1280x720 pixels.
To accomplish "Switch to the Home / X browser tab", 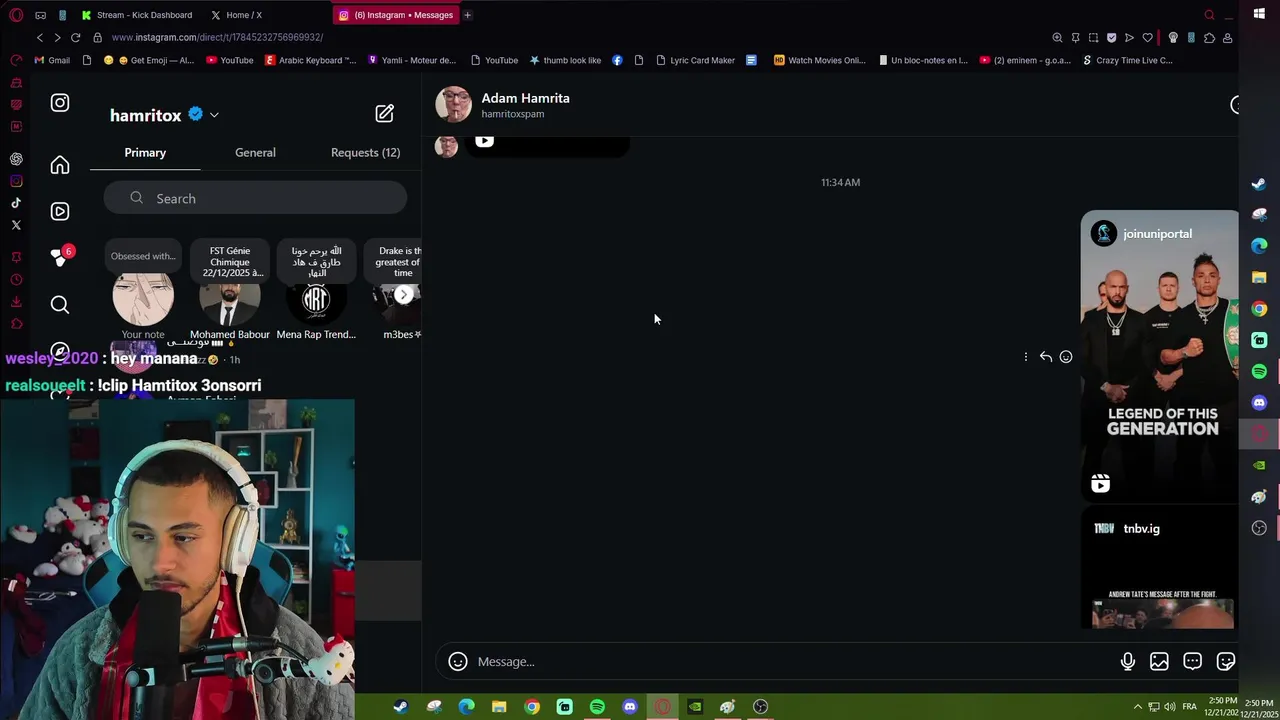I will [236, 15].
